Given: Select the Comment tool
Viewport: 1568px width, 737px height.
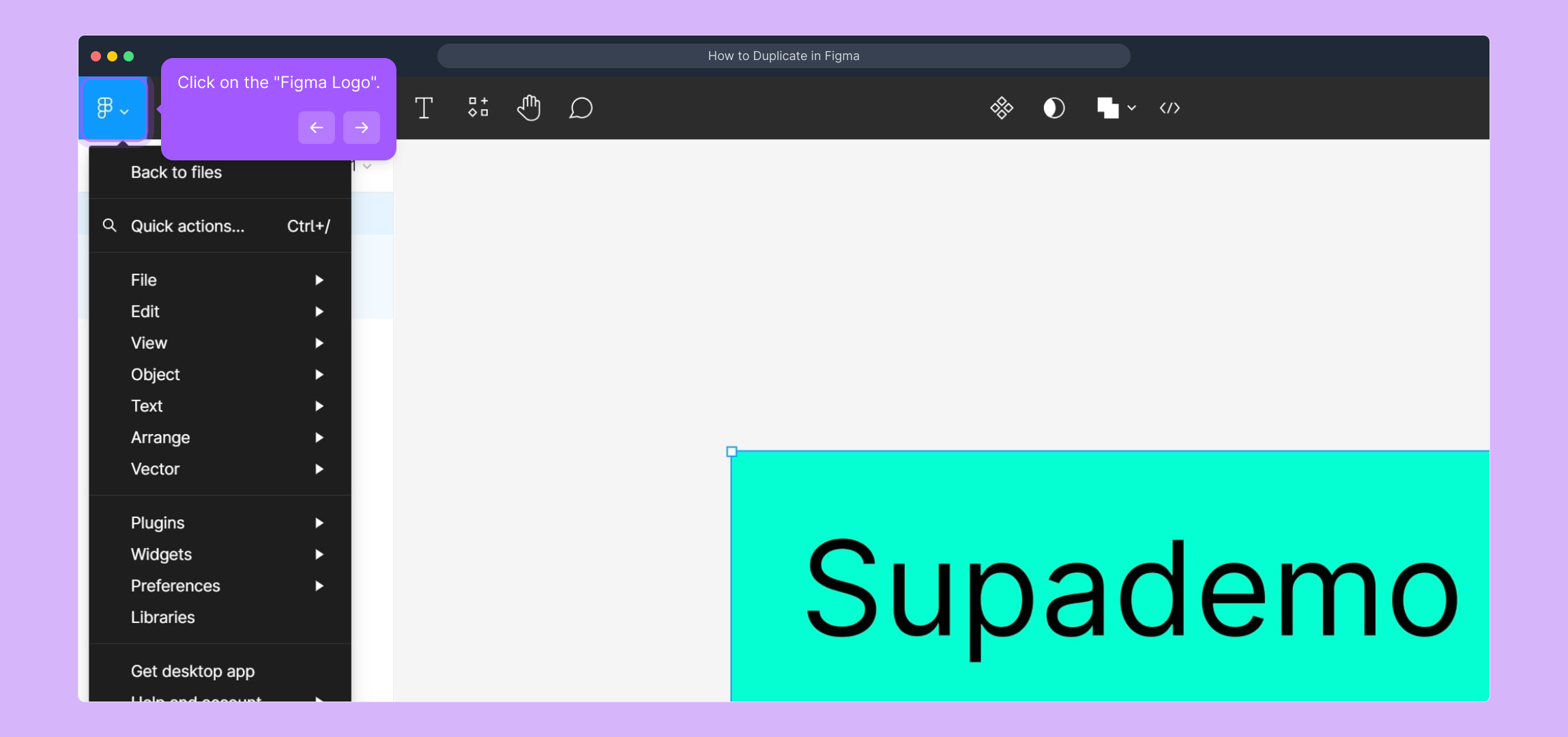Looking at the screenshot, I should tap(581, 108).
